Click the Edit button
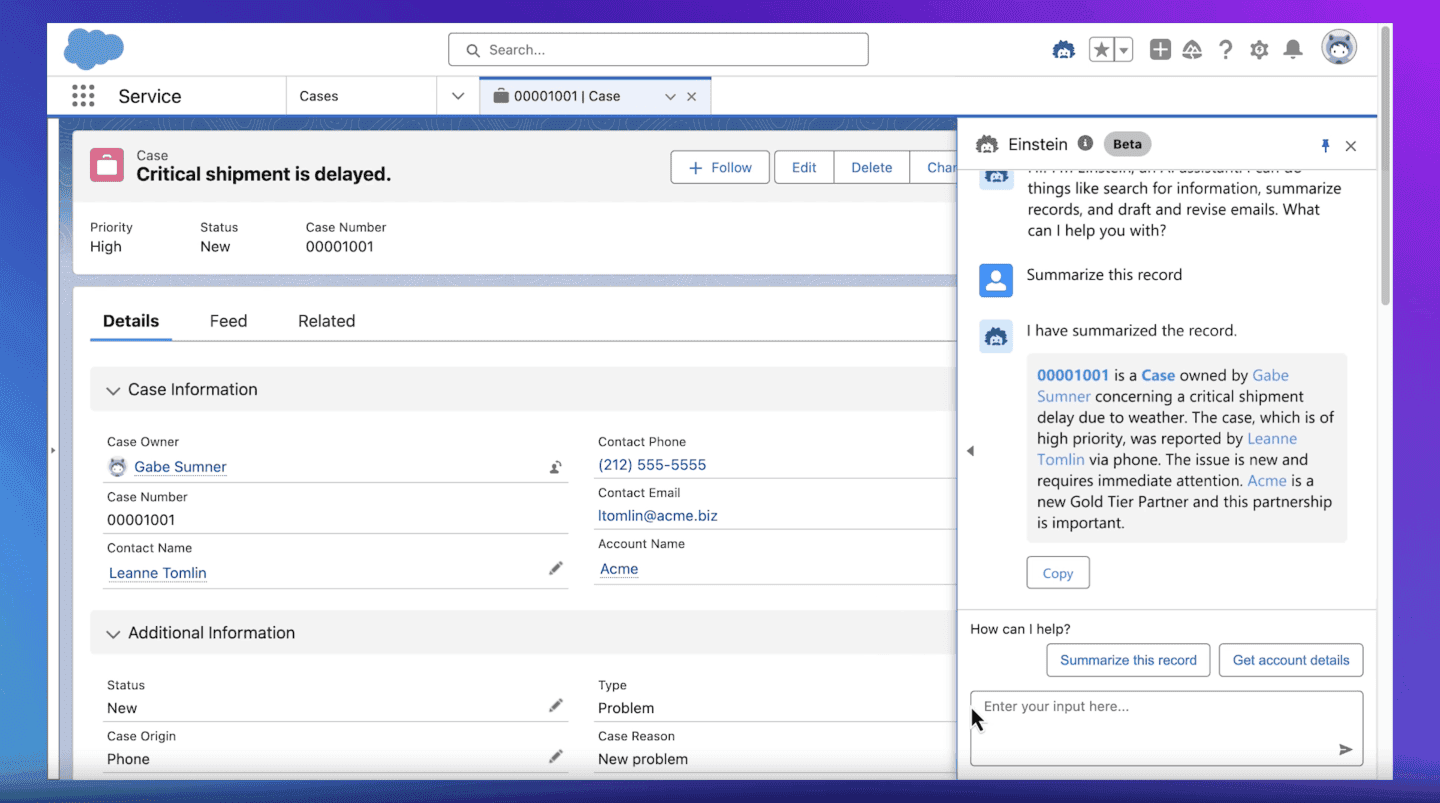Screen dimensions: 1440x803 (x=804, y=167)
